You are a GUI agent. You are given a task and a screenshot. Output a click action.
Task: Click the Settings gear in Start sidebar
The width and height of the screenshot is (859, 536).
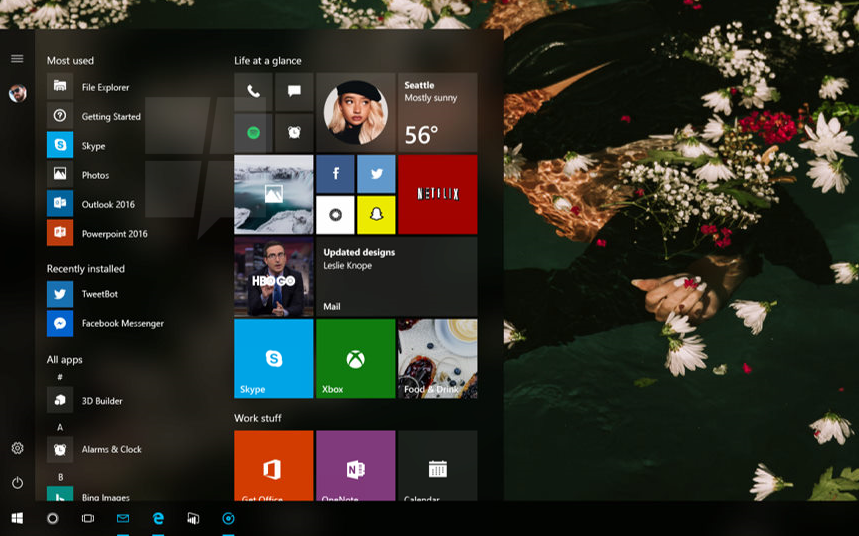pyautogui.click(x=17, y=448)
